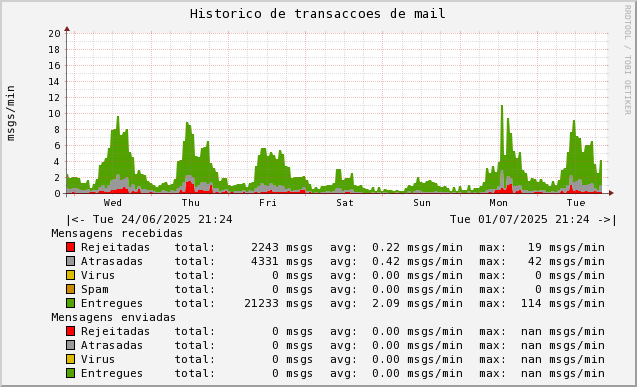
Task: Click the '114 msgs/min' max value
Action: [563, 303]
